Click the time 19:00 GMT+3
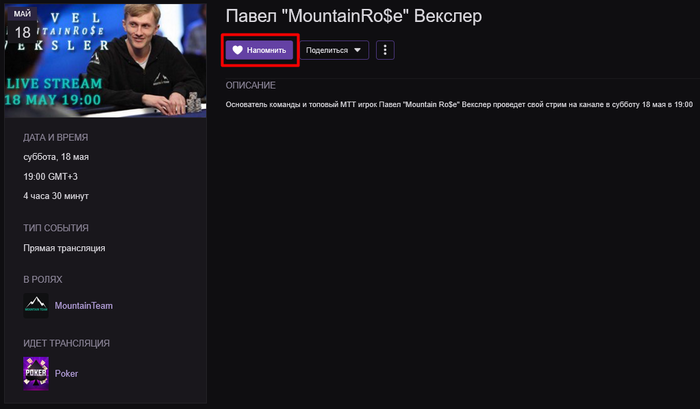The image size is (700, 409). tap(50, 176)
